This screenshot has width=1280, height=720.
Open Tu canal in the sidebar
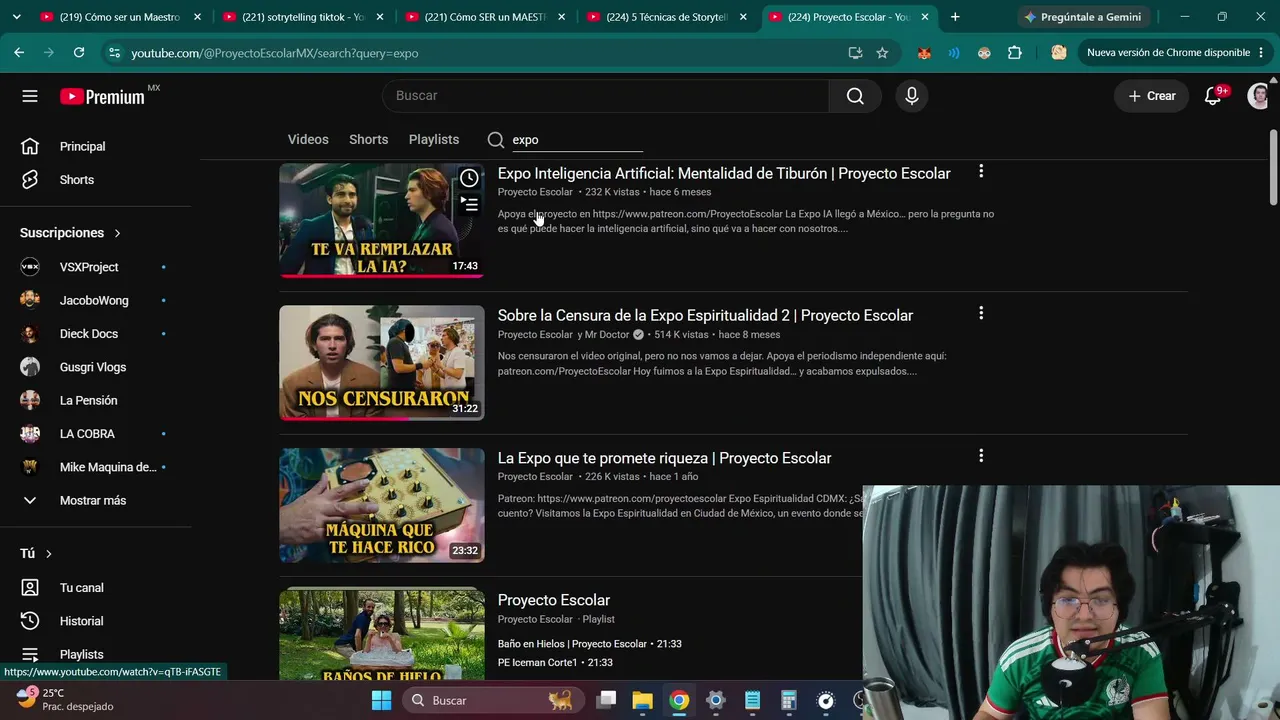pos(81,588)
